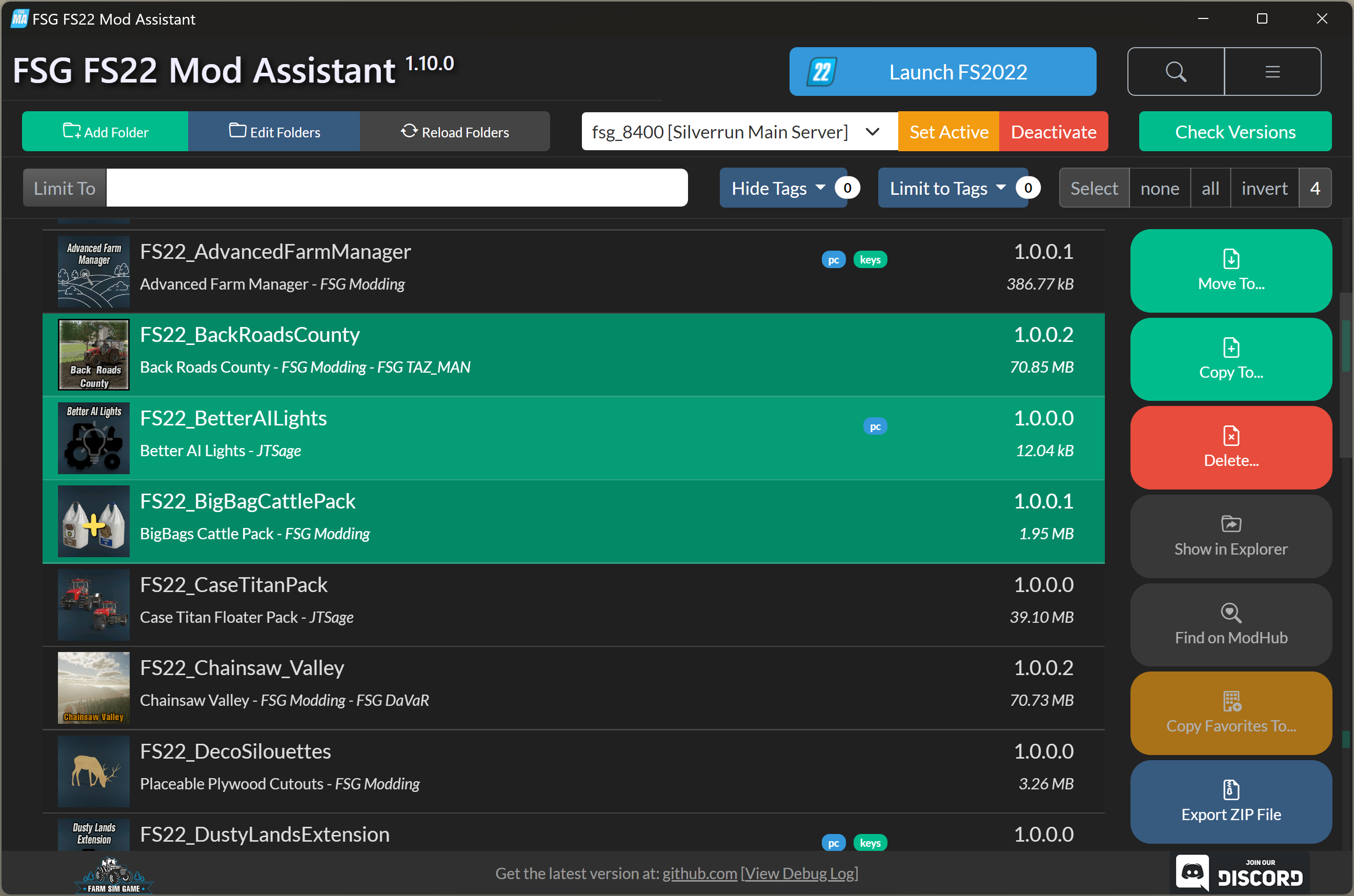Deselect the FS22_BackRoadsCounty mod row
The height and width of the screenshot is (896, 1354).
pos(572,354)
